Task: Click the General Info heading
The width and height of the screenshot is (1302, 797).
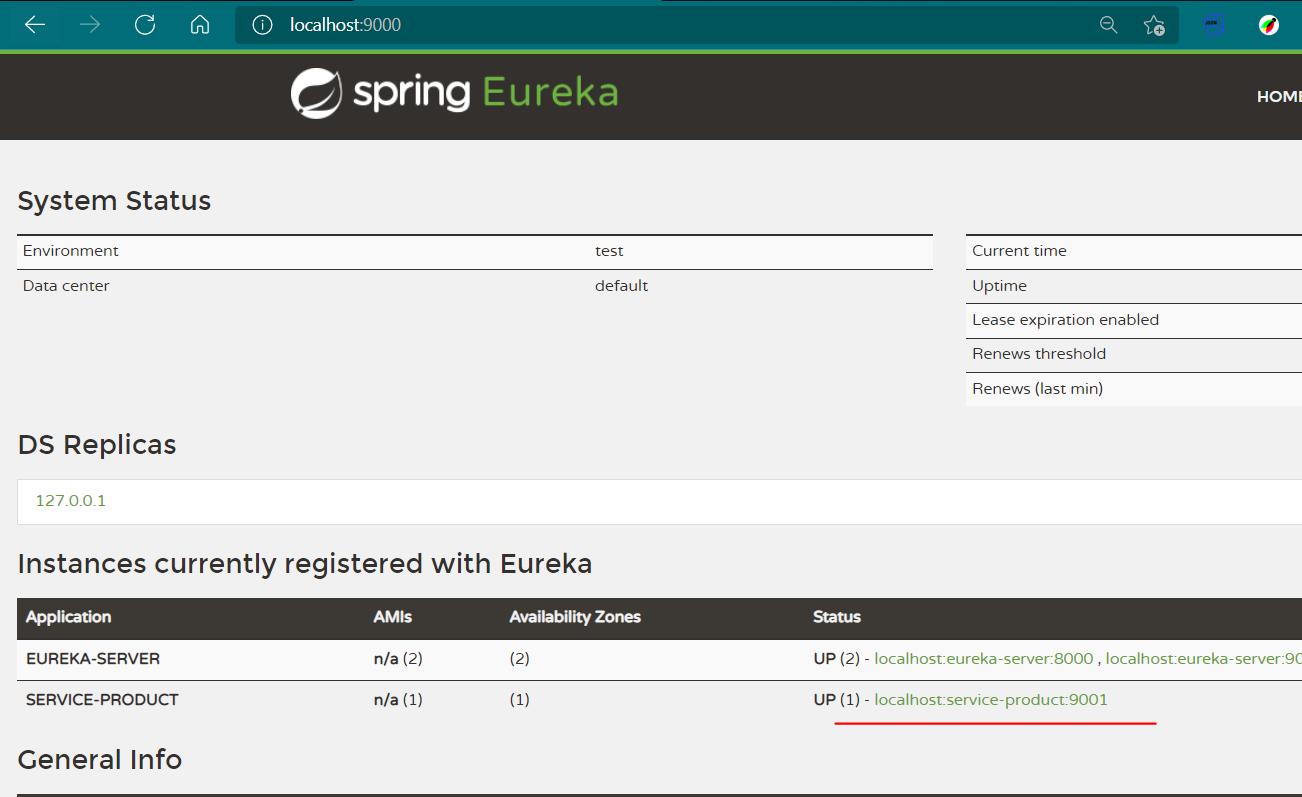Action: 100,760
